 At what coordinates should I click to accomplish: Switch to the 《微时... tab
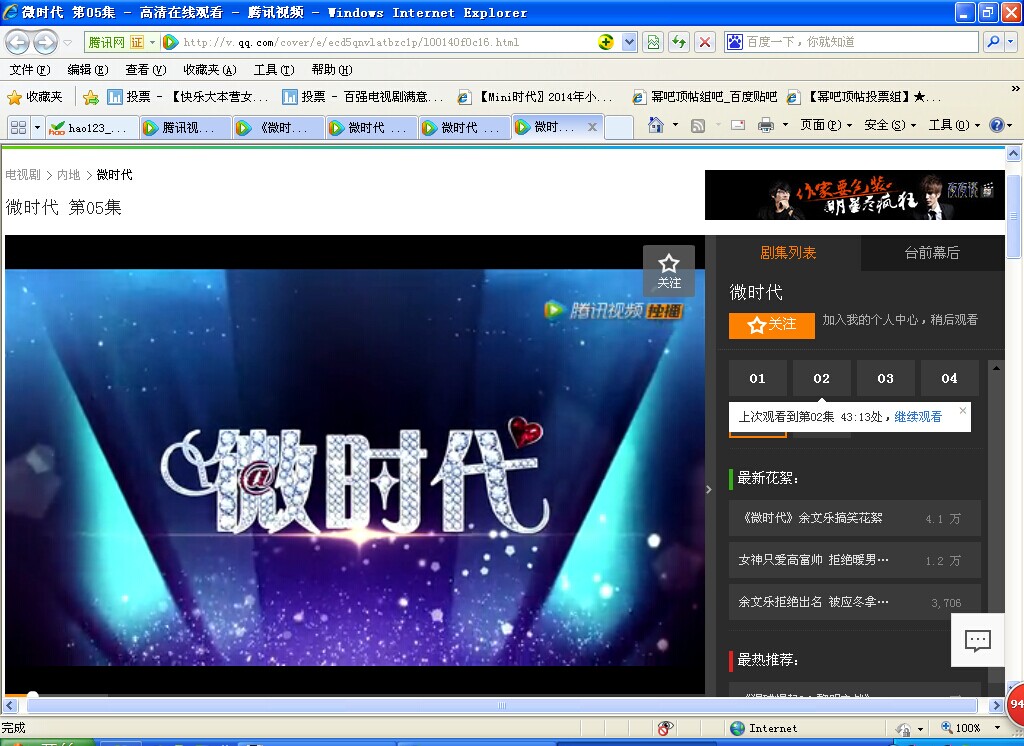click(279, 127)
